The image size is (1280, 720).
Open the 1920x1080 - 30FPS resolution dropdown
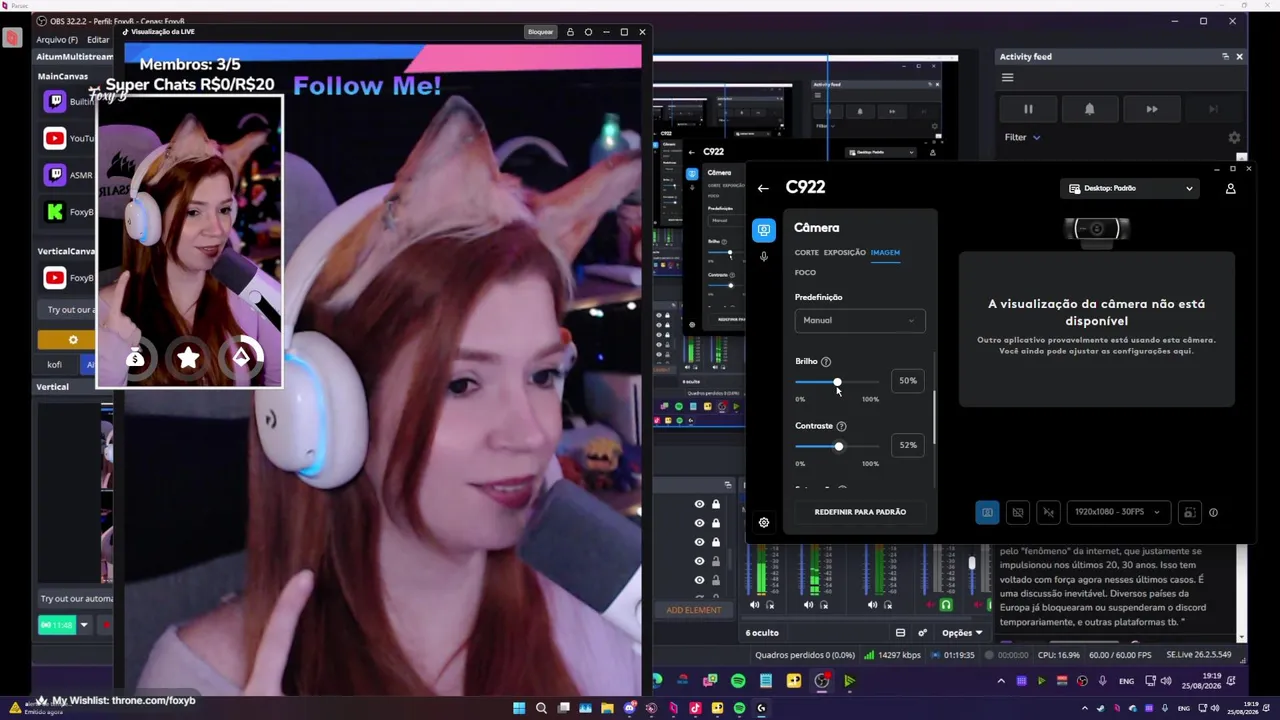click(x=1118, y=512)
